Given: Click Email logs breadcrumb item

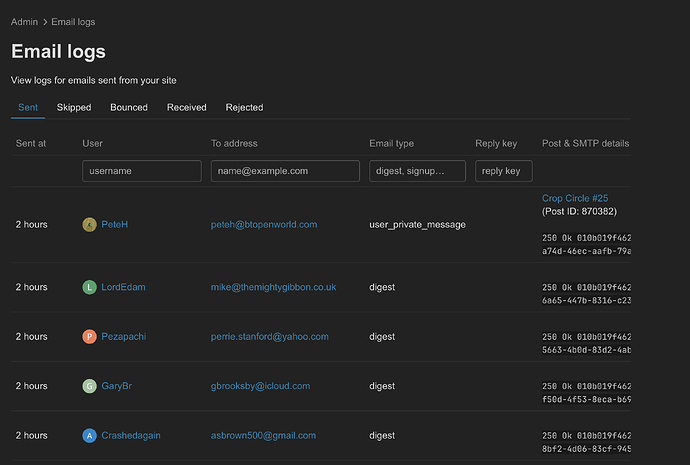Looking at the screenshot, I should pyautogui.click(x=73, y=22).
